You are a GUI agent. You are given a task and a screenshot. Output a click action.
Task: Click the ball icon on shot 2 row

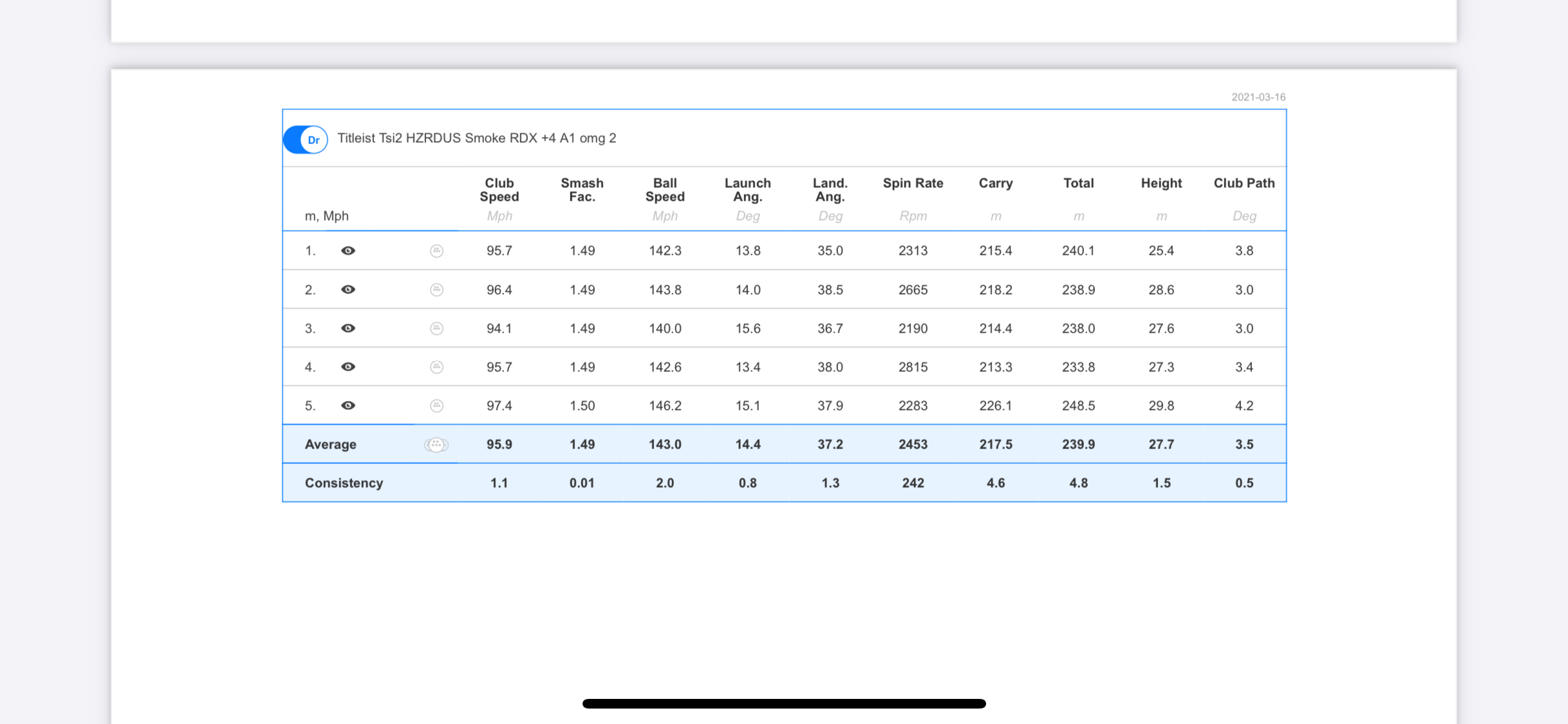click(436, 289)
